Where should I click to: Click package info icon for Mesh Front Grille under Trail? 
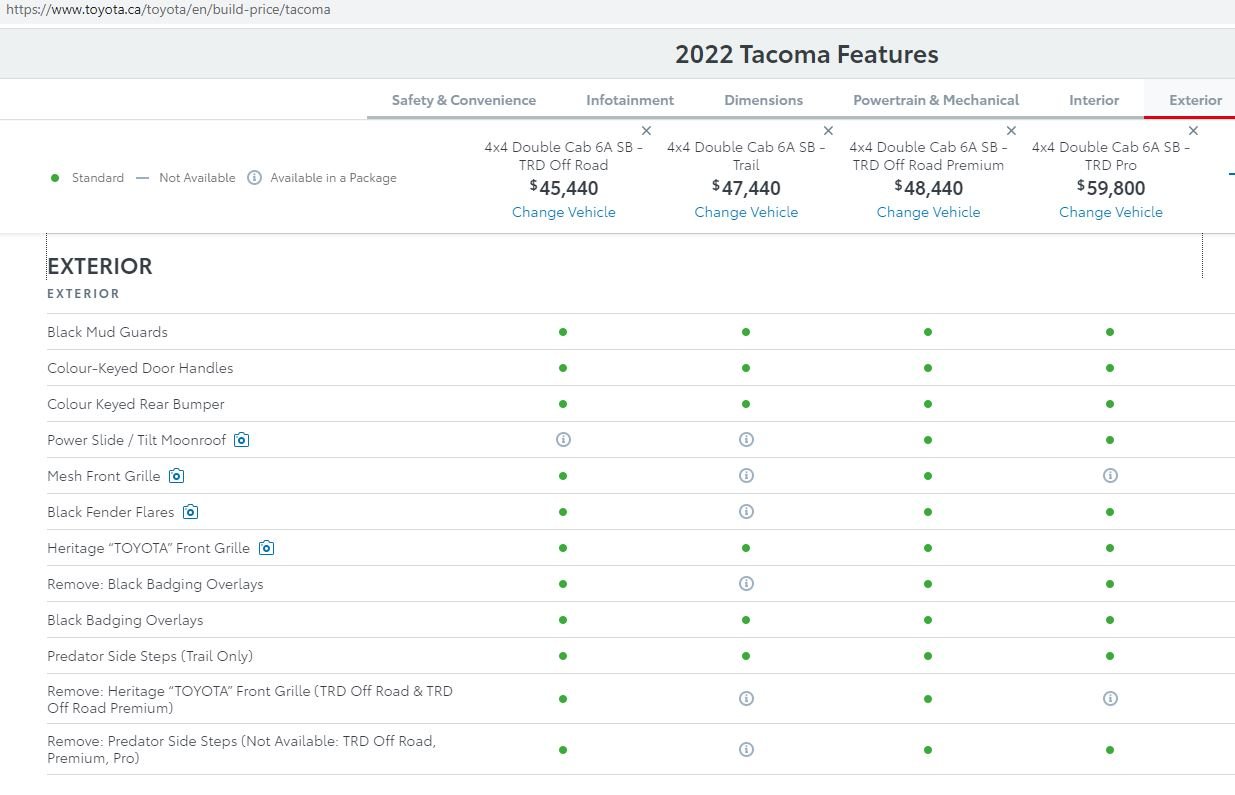(746, 476)
